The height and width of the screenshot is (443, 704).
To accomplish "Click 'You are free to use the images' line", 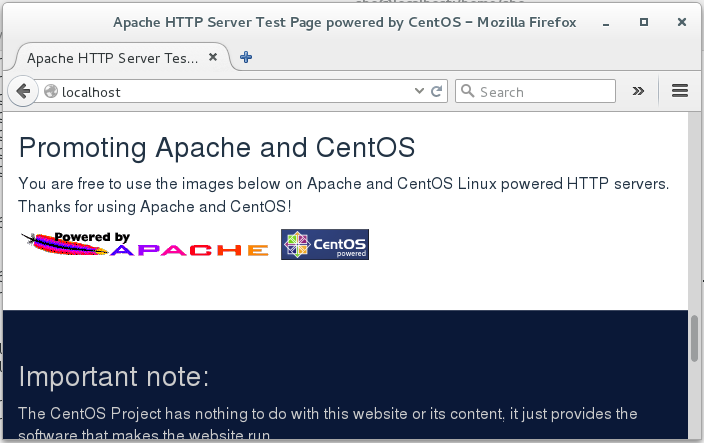I will click(343, 184).
